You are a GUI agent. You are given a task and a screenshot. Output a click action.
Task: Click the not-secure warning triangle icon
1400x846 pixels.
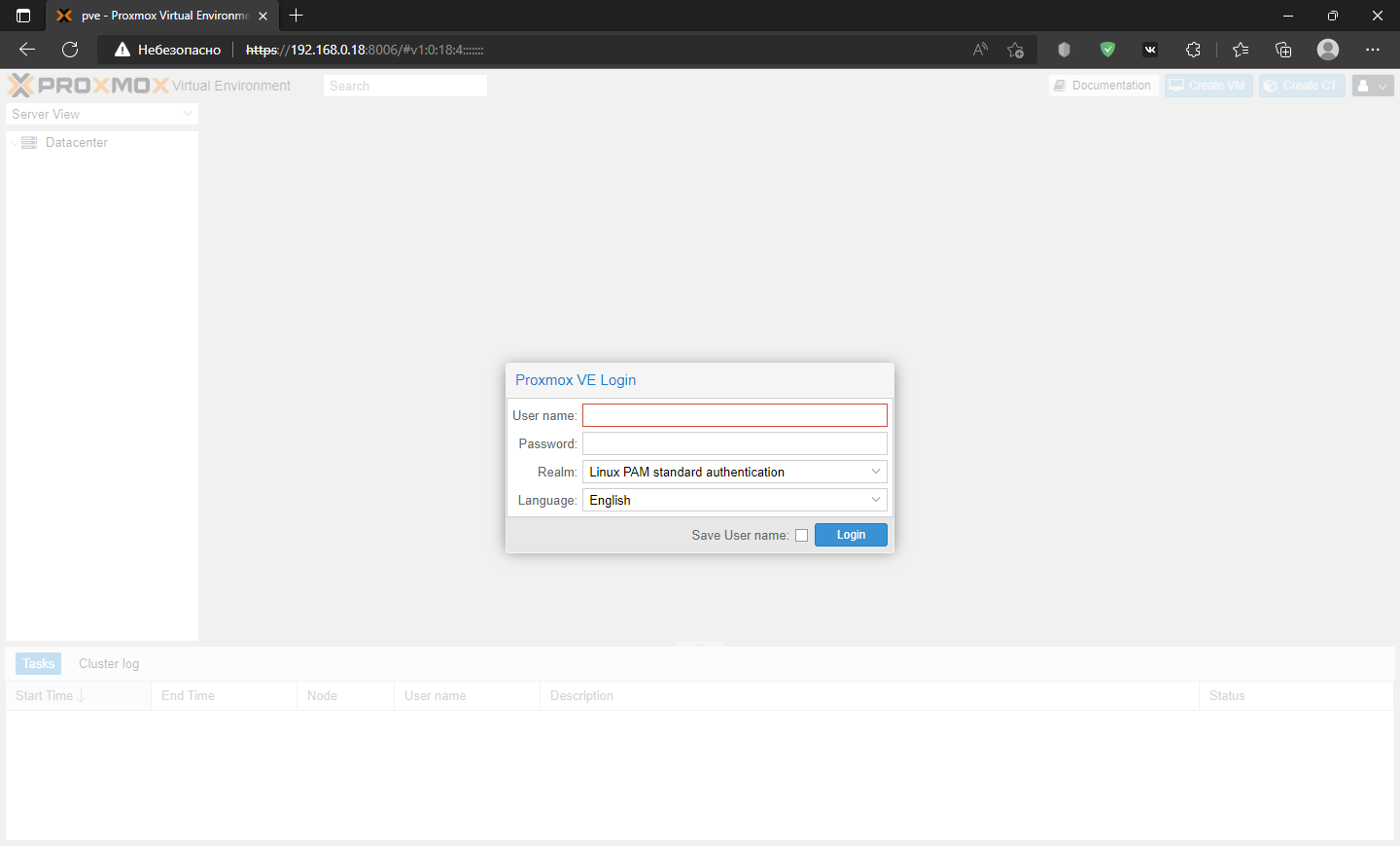click(x=122, y=50)
